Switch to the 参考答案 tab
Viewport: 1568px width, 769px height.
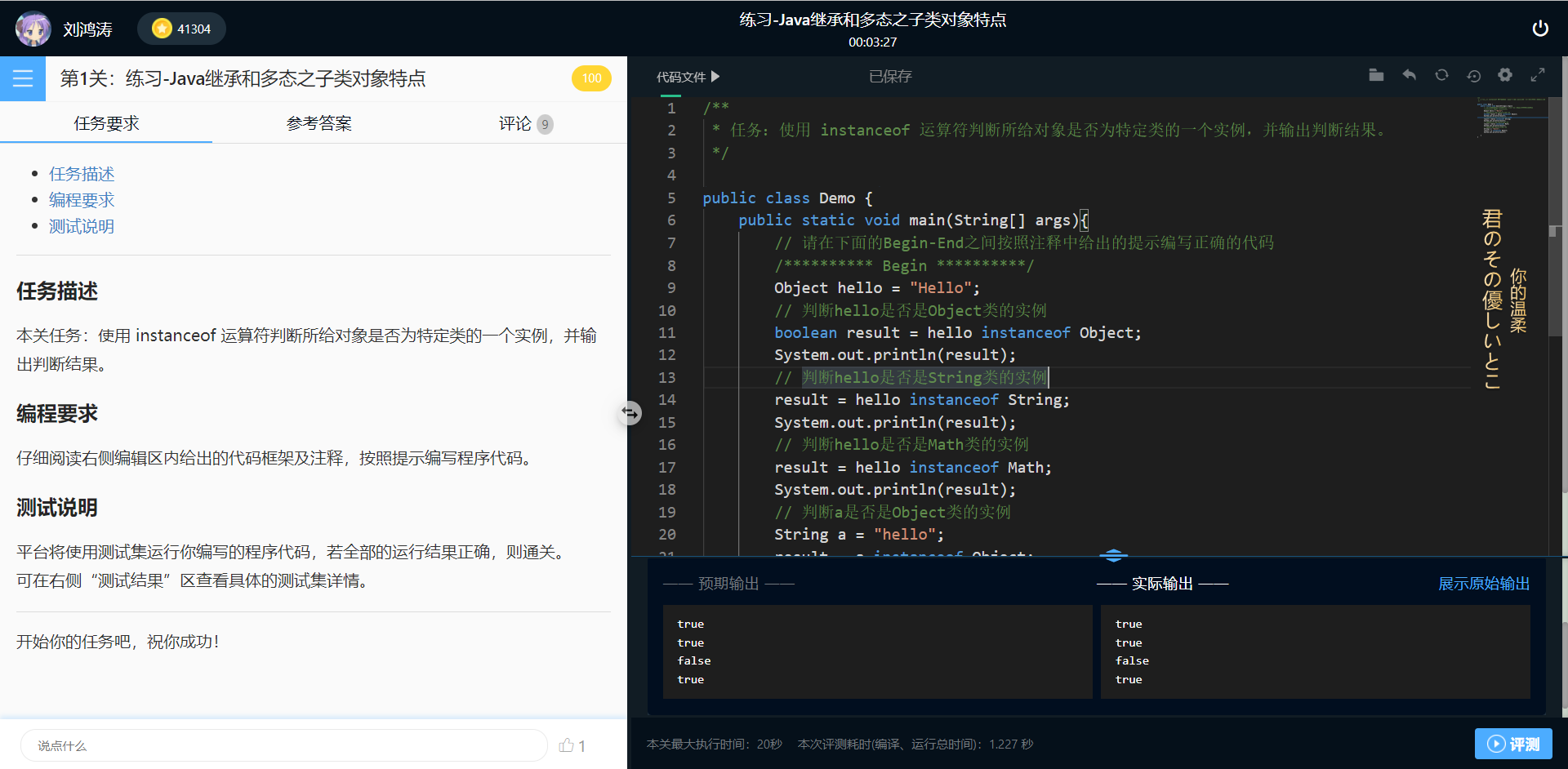tap(318, 123)
